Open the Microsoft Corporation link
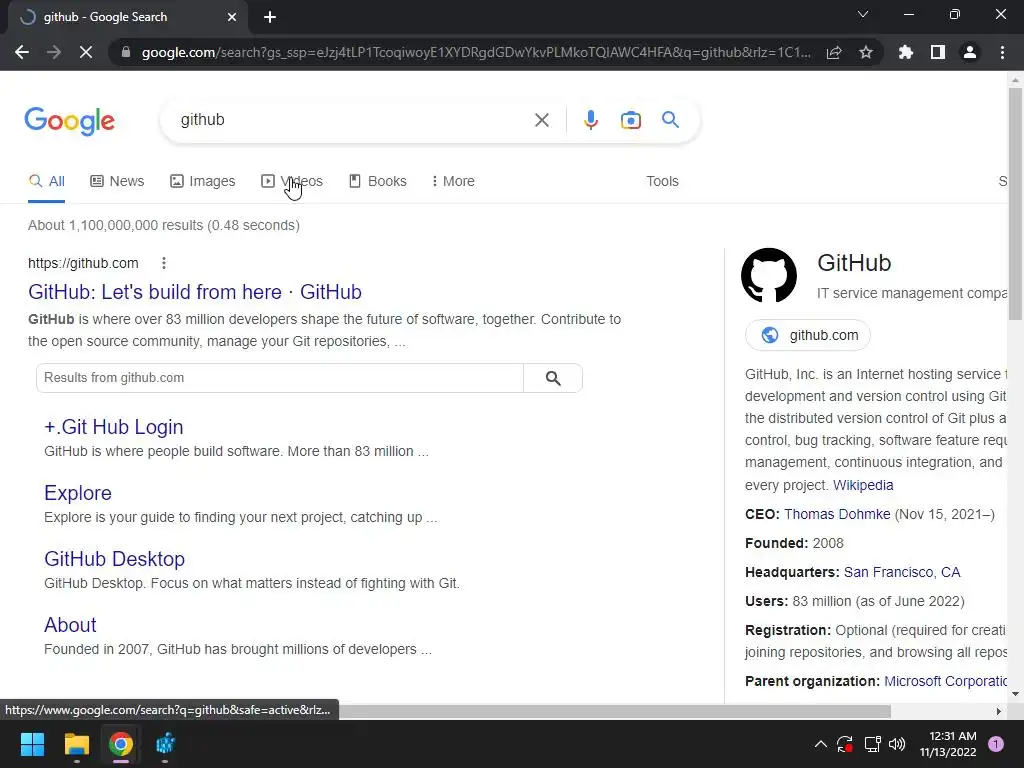1024x768 pixels. pos(946,682)
